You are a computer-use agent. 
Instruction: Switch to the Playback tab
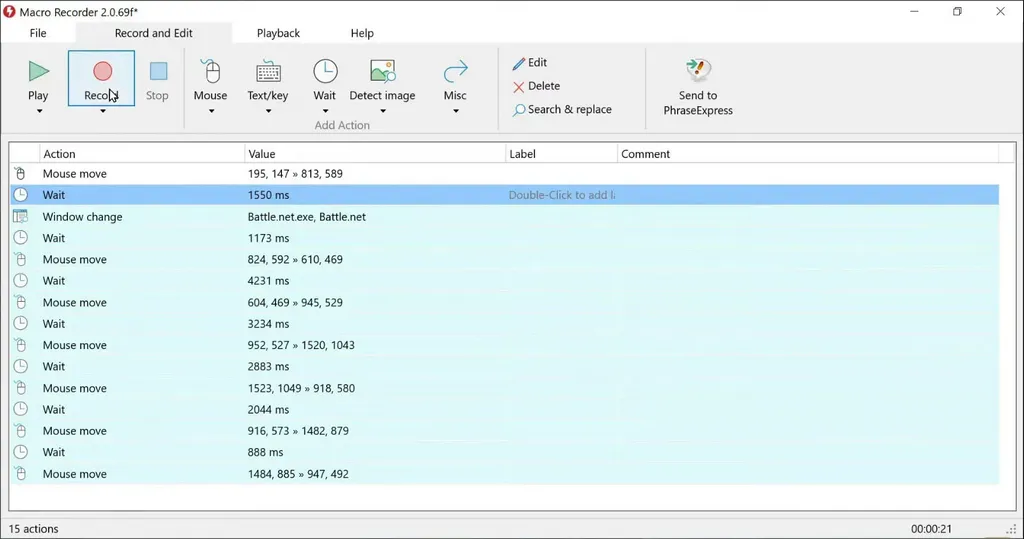tap(278, 33)
